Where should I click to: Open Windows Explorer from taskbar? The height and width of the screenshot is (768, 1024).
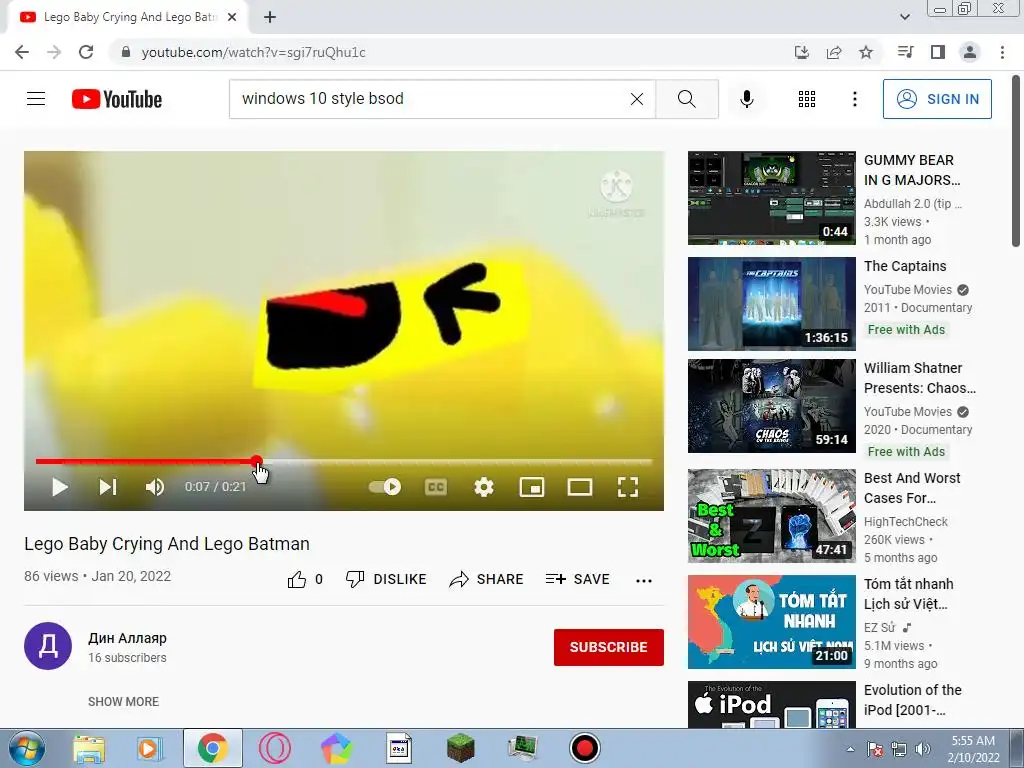pos(88,748)
